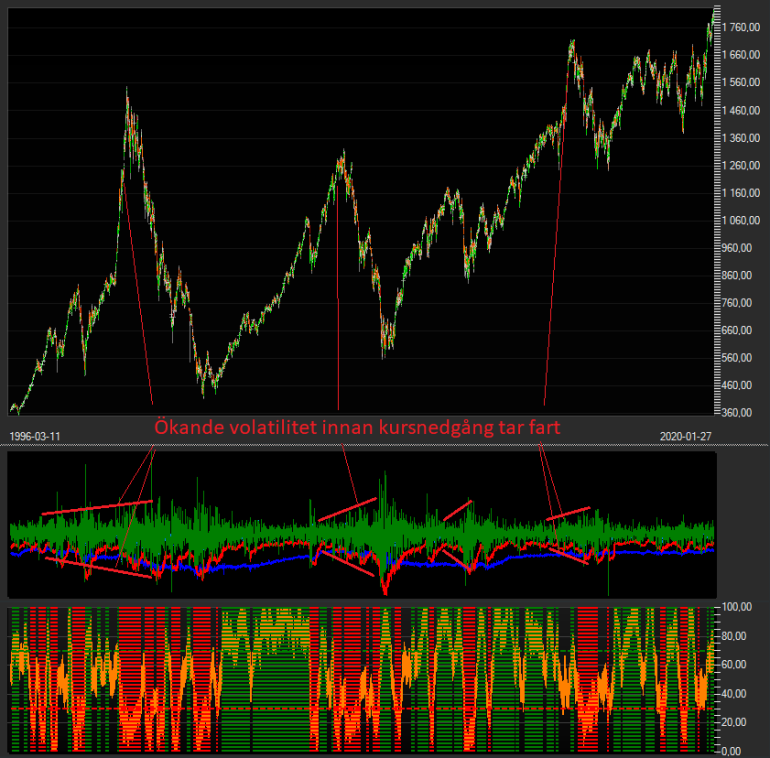770x758 pixels.
Task: Click the 560,00 price axis label
Action: [x=737, y=357]
